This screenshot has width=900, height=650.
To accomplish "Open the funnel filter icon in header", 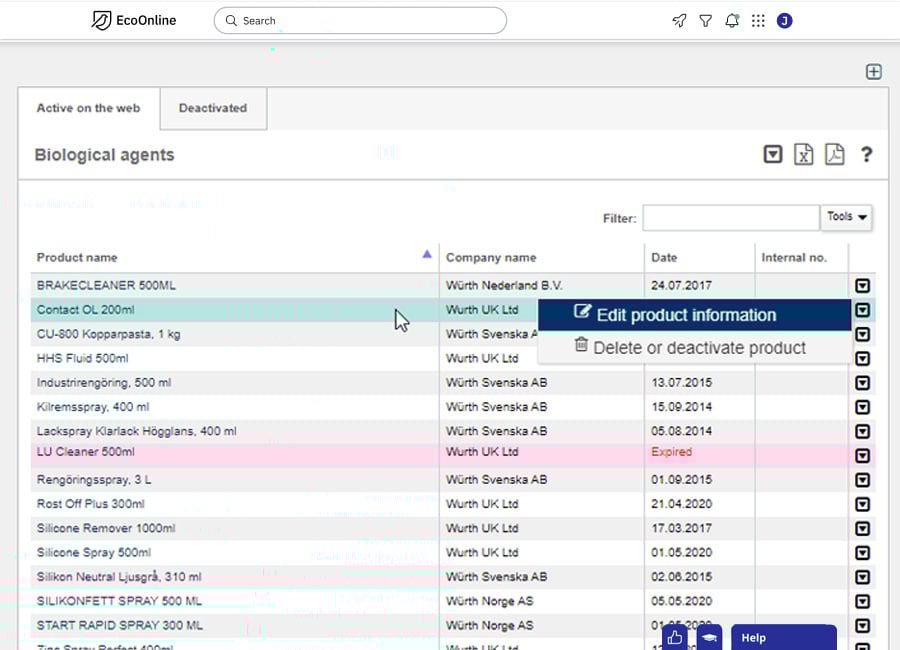I will pos(705,21).
